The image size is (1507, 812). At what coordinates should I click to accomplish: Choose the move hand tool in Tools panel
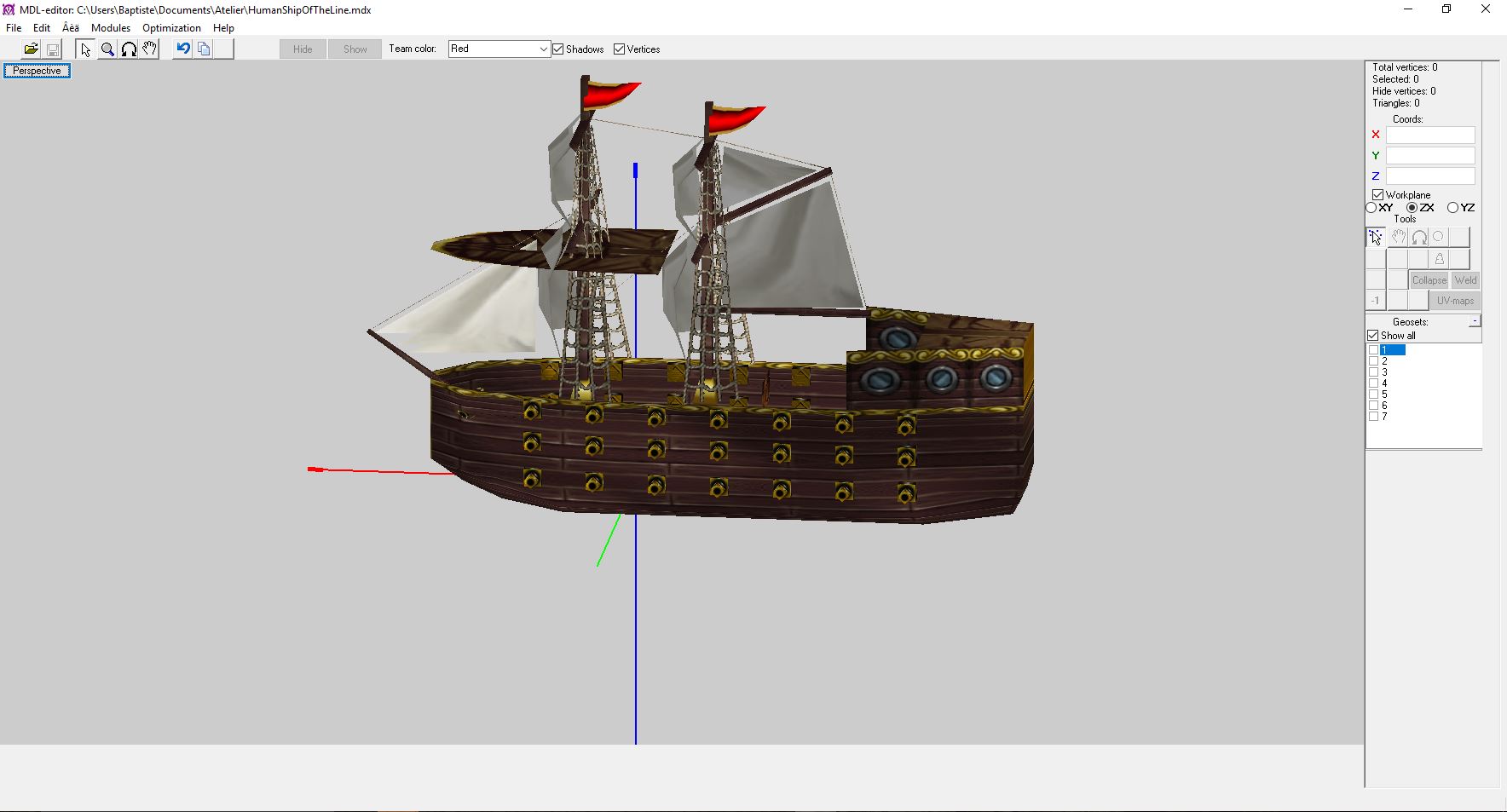click(1398, 237)
